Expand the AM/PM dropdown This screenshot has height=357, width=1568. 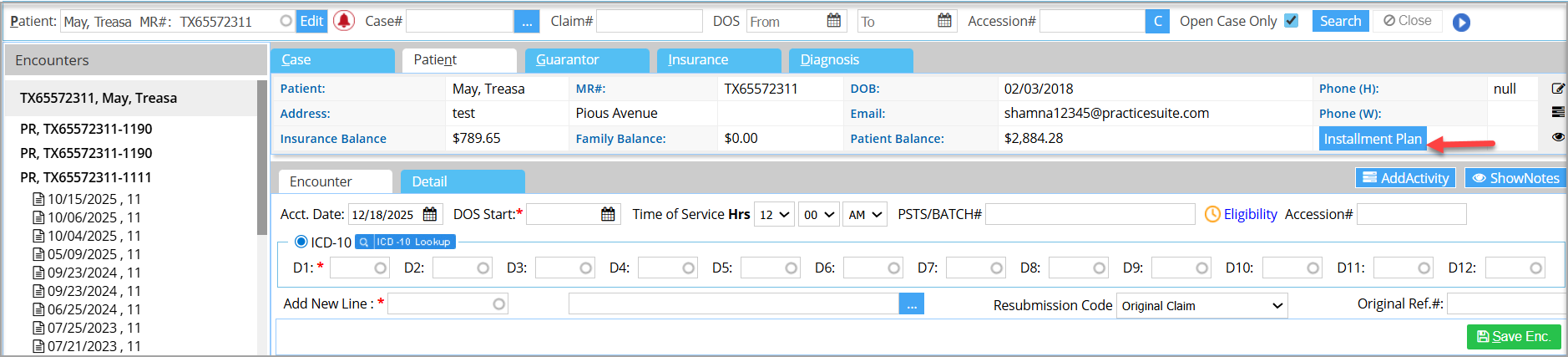tap(864, 215)
